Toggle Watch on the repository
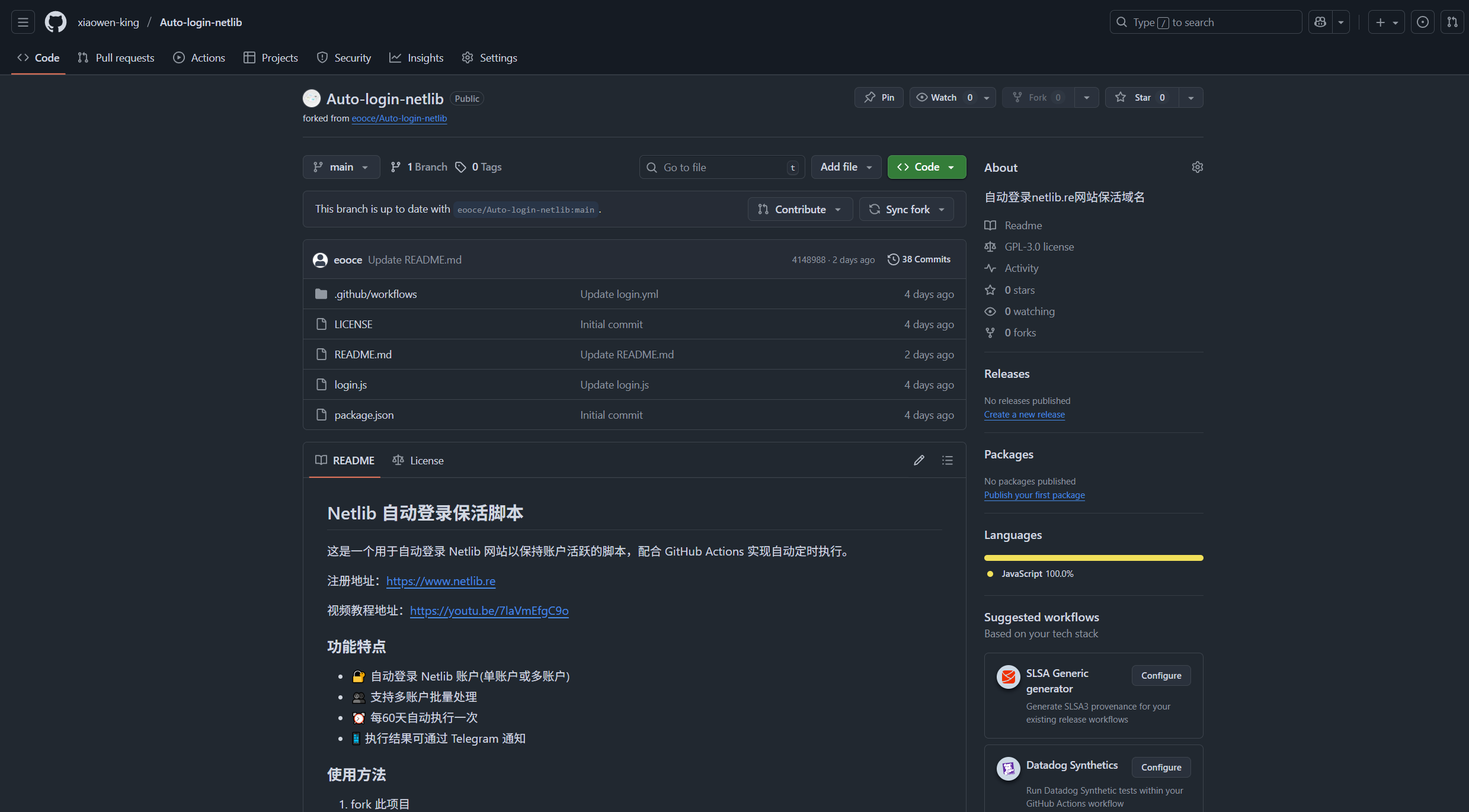The height and width of the screenshot is (812, 1469). pyautogui.click(x=943, y=98)
